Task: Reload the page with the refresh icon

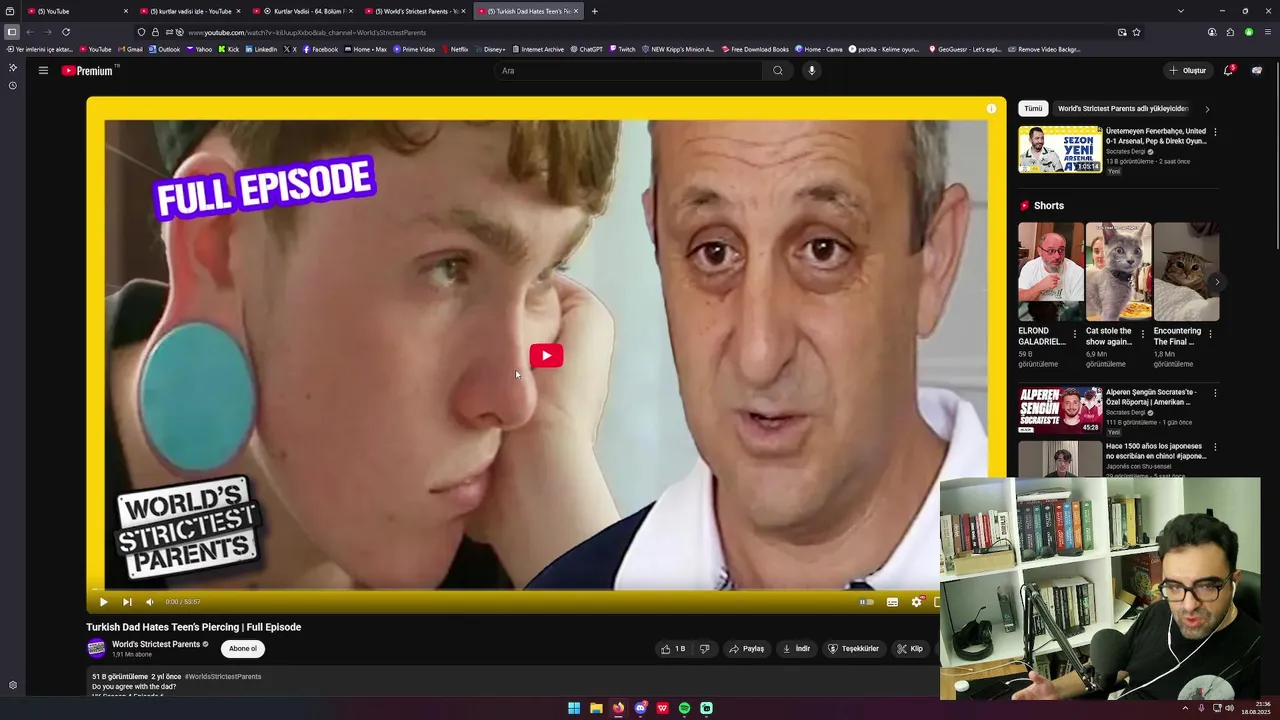Action: coord(66,32)
